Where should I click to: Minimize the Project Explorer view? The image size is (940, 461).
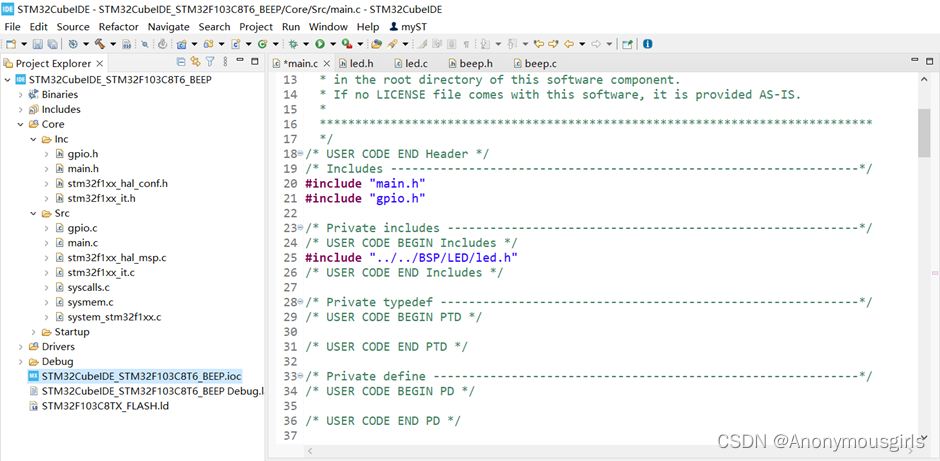(x=240, y=61)
